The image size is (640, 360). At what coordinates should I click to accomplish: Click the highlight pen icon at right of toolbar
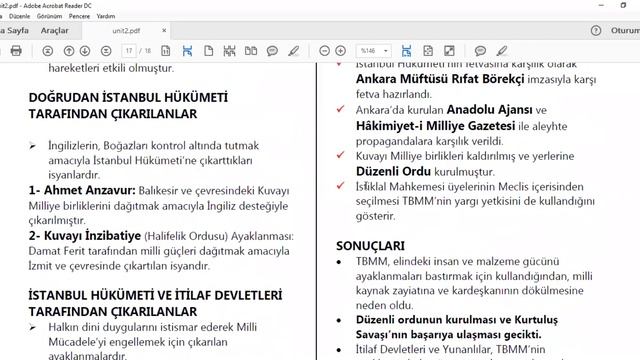pyautogui.click(x=502, y=51)
